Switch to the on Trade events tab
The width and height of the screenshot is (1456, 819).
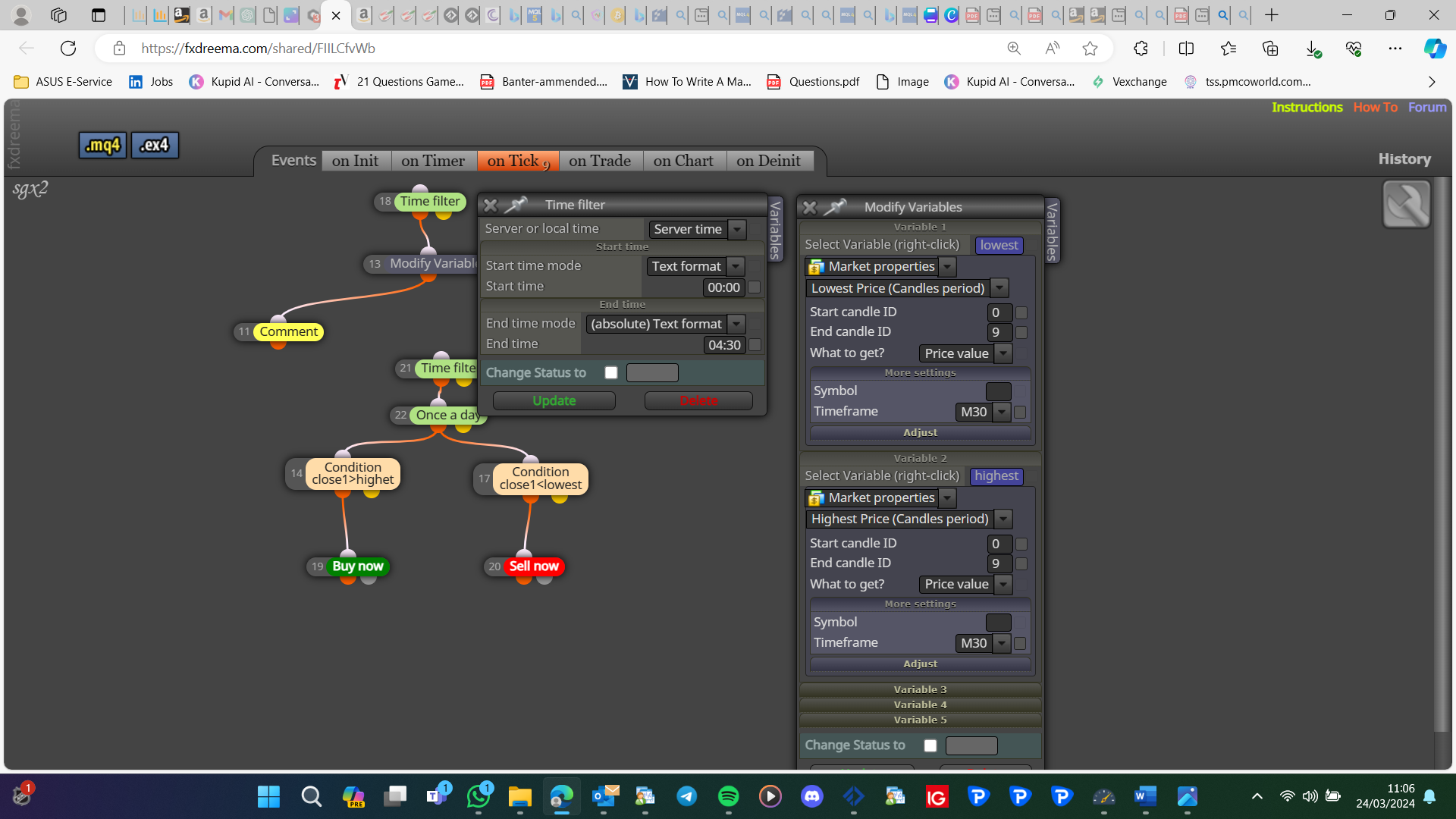[x=600, y=161]
